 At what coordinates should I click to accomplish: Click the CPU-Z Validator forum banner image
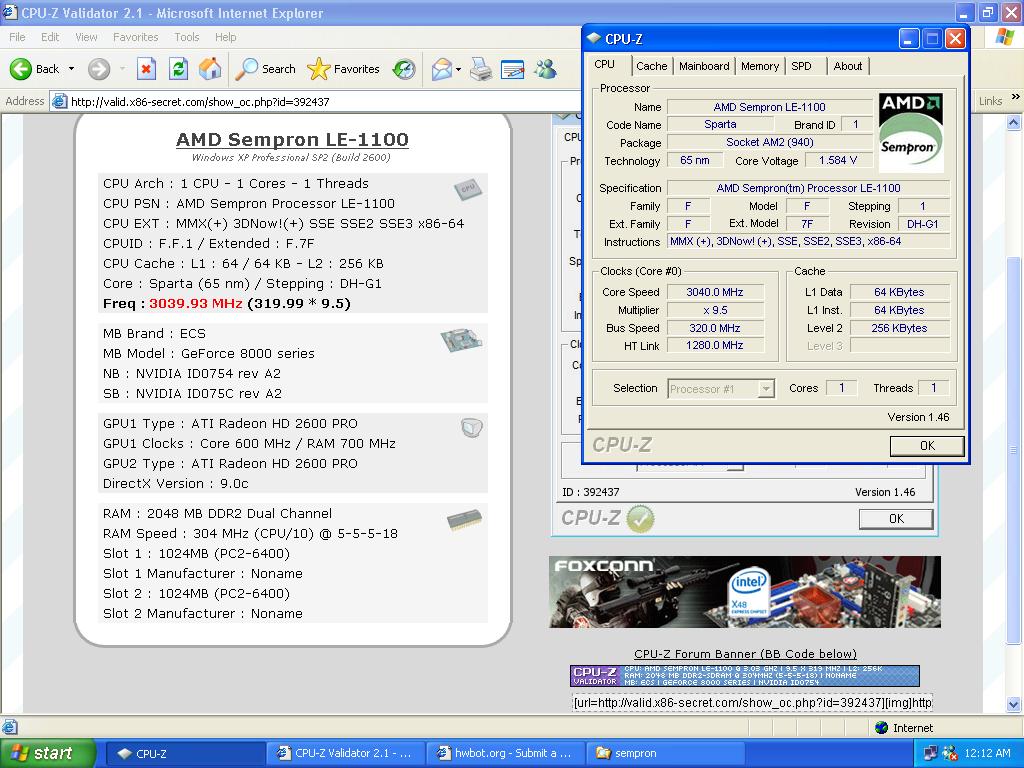pyautogui.click(x=744, y=675)
